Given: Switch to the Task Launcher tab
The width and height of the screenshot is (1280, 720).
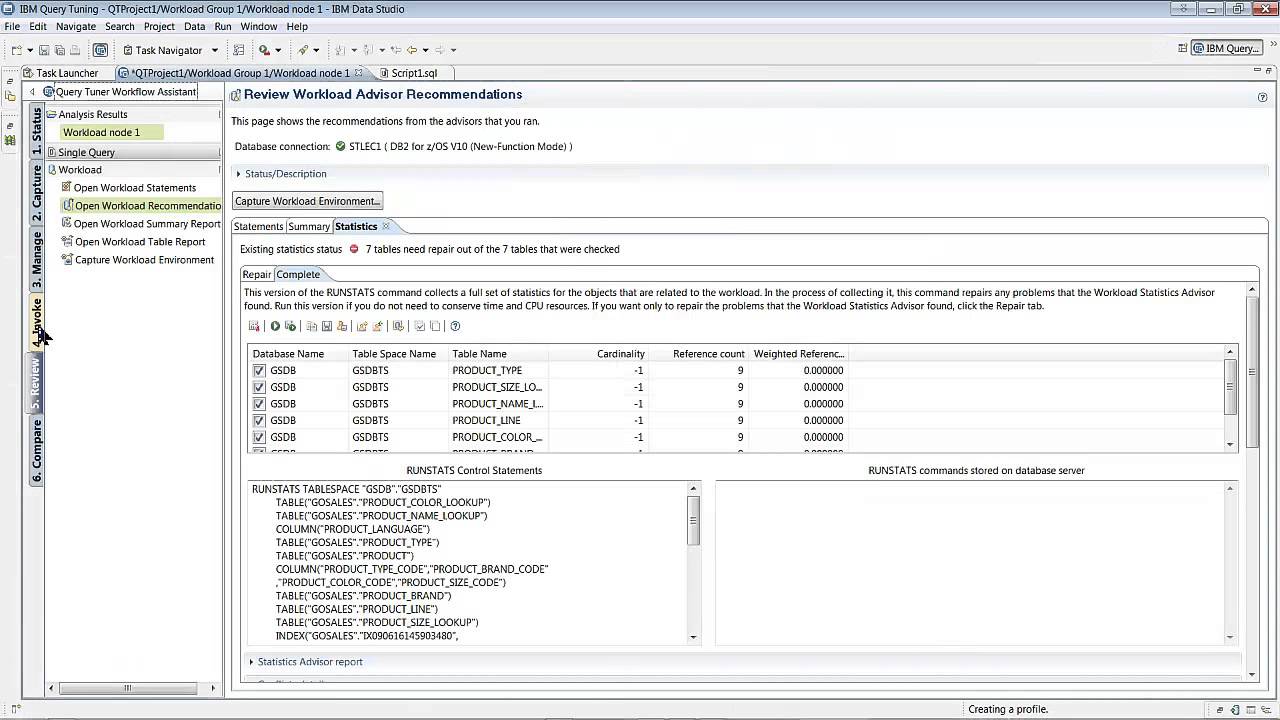Looking at the screenshot, I should (x=60, y=73).
